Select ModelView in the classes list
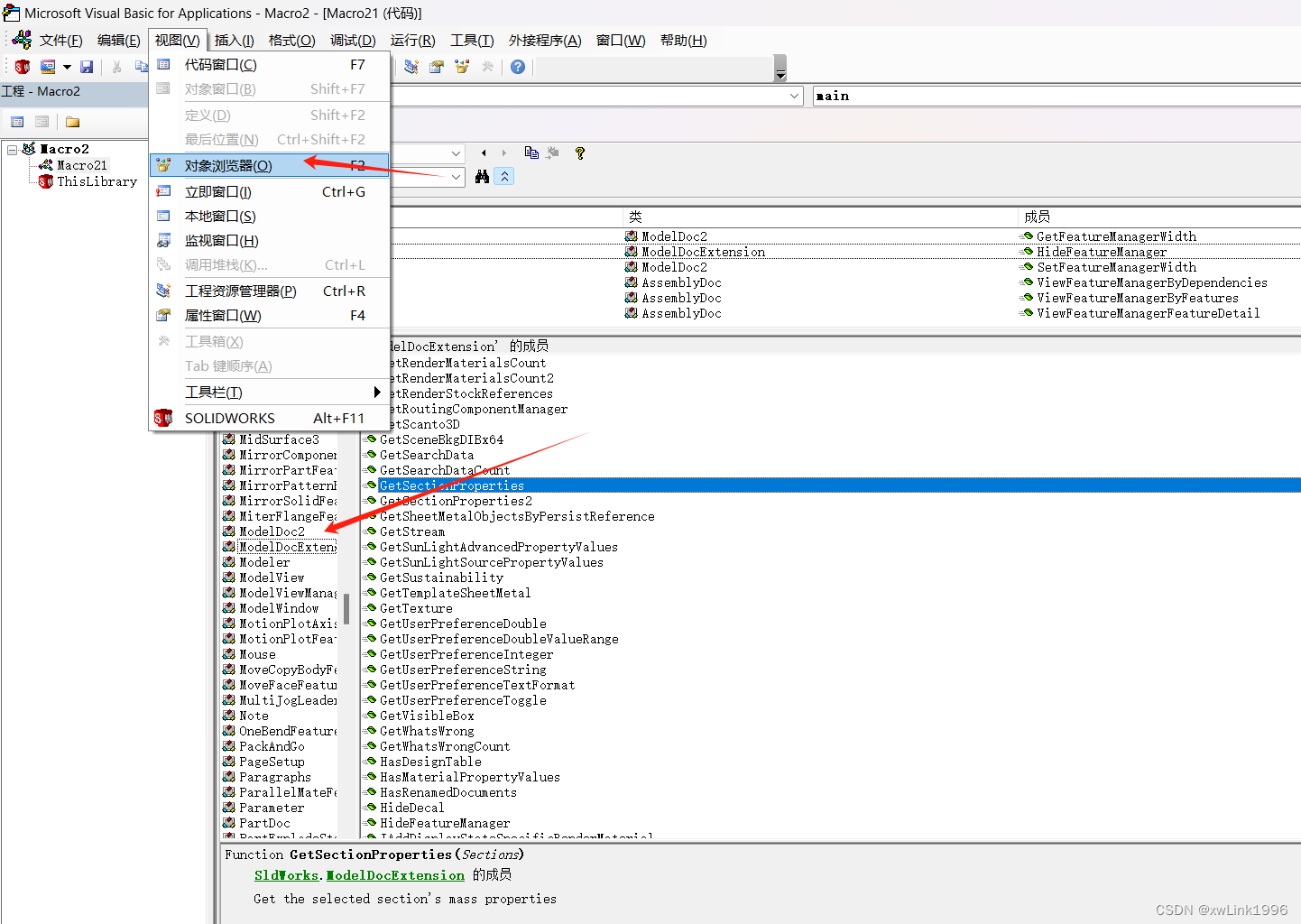 [272, 577]
